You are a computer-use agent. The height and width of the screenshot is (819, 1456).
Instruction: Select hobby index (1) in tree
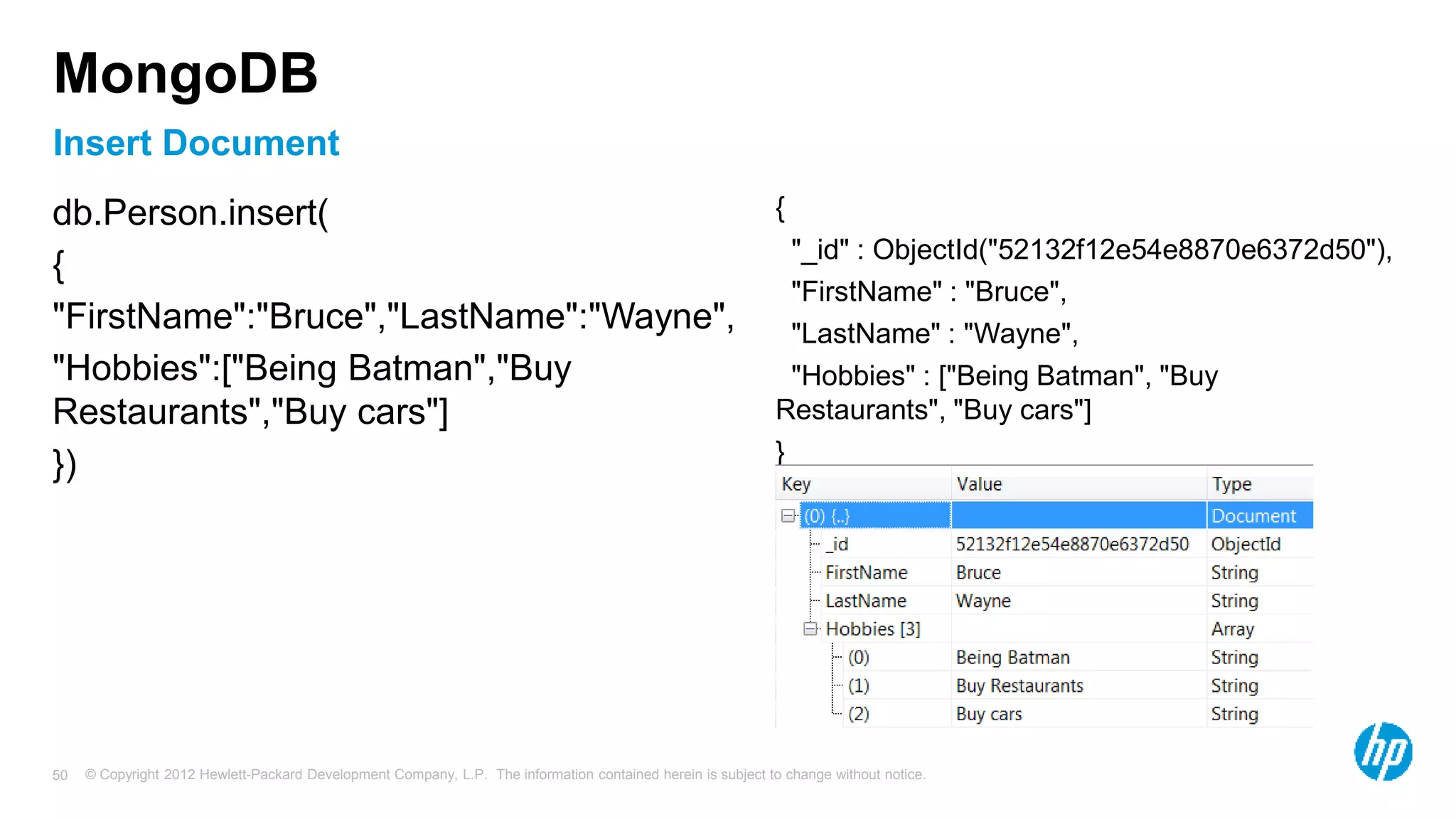pyautogui.click(x=858, y=686)
